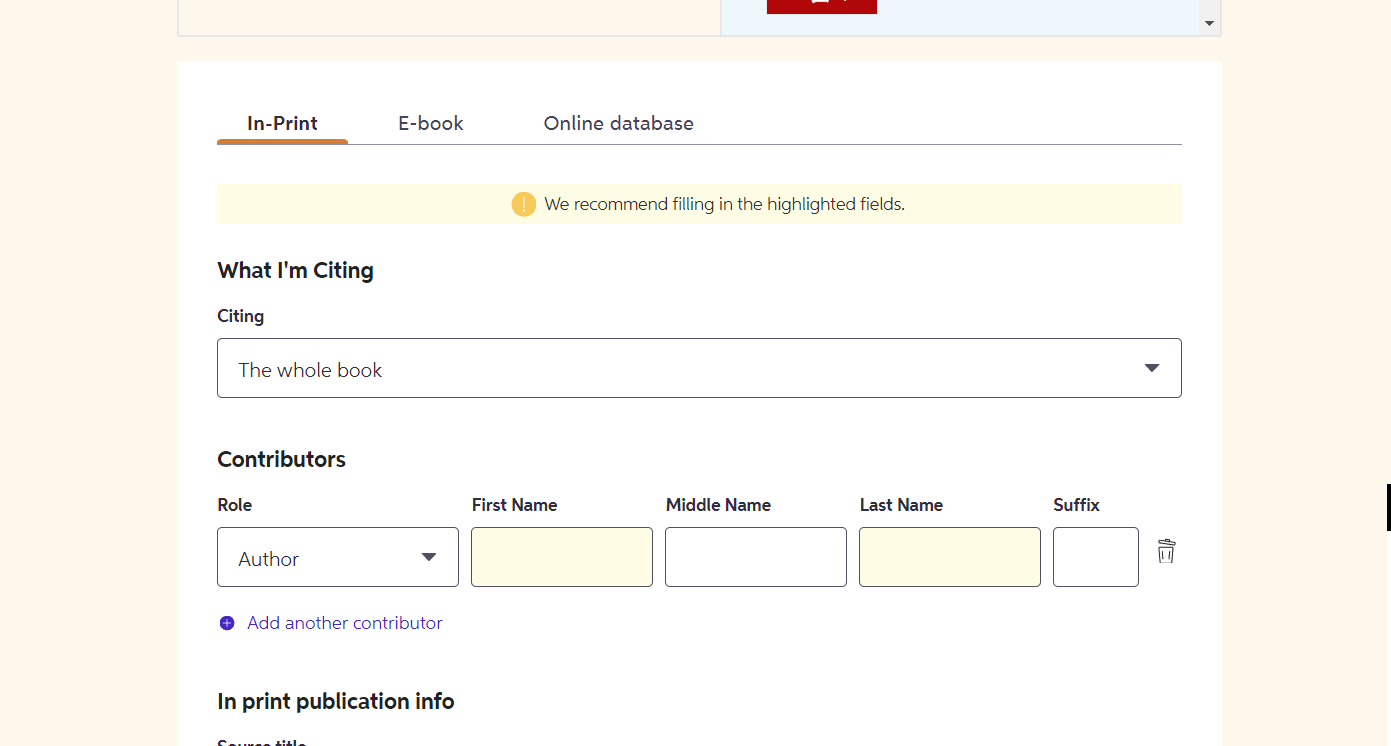Select 'The whole book' combo box
The height and width of the screenshot is (746, 1391).
tap(699, 368)
